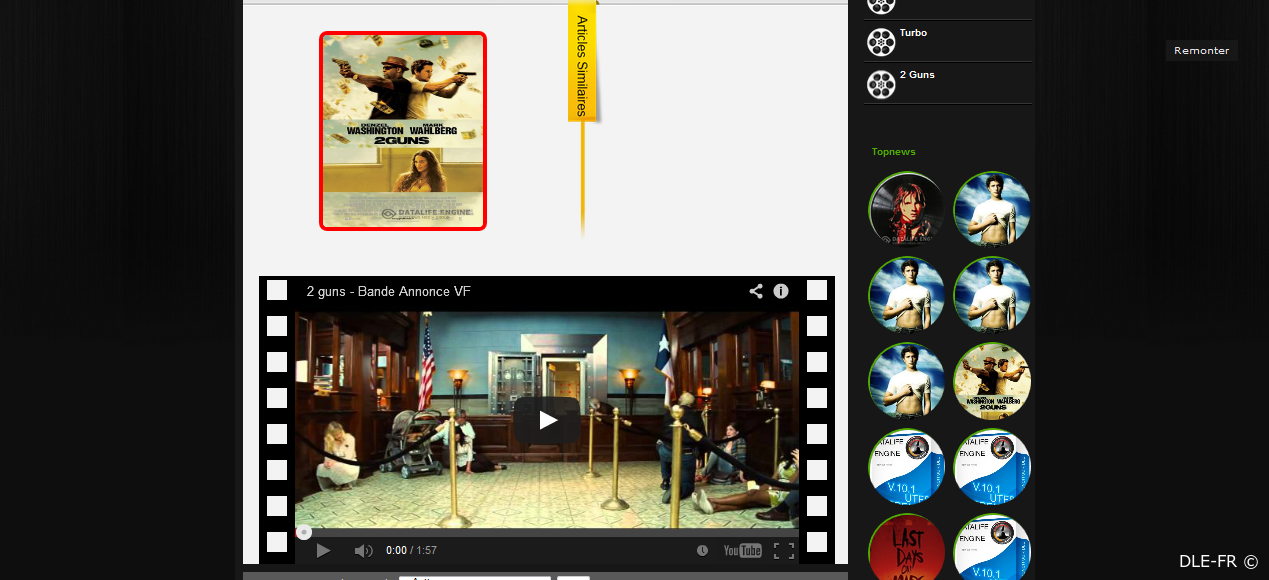Select the red-haired woman Topnews thumbnail
This screenshot has width=1269, height=580.
point(906,209)
